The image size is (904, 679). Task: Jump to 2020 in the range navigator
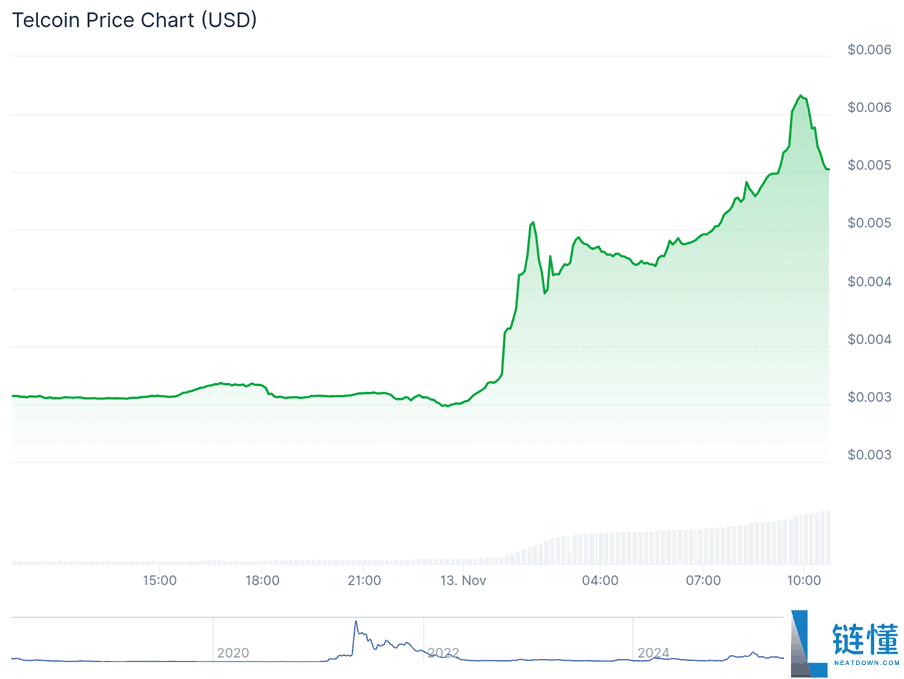coord(232,653)
